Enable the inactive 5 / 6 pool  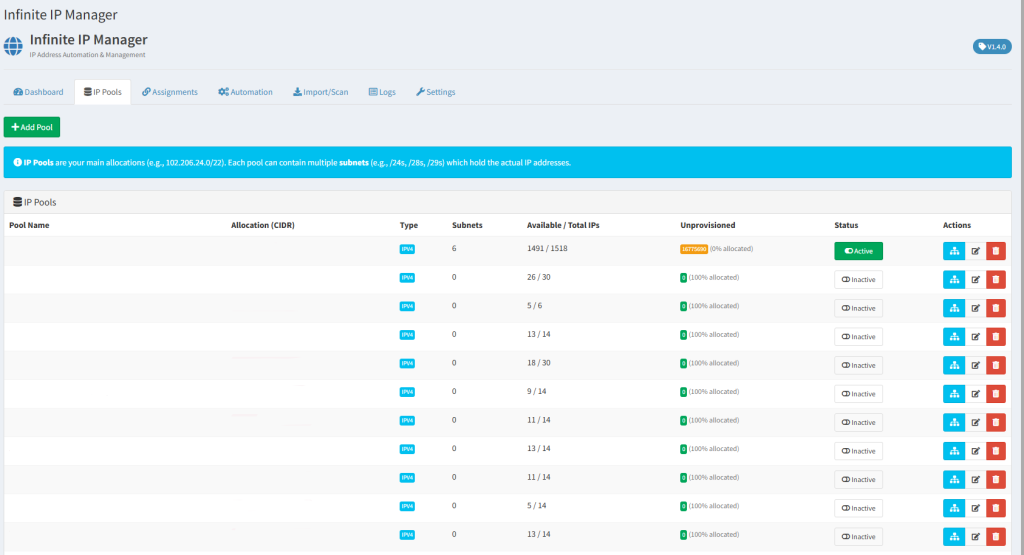coord(858,308)
